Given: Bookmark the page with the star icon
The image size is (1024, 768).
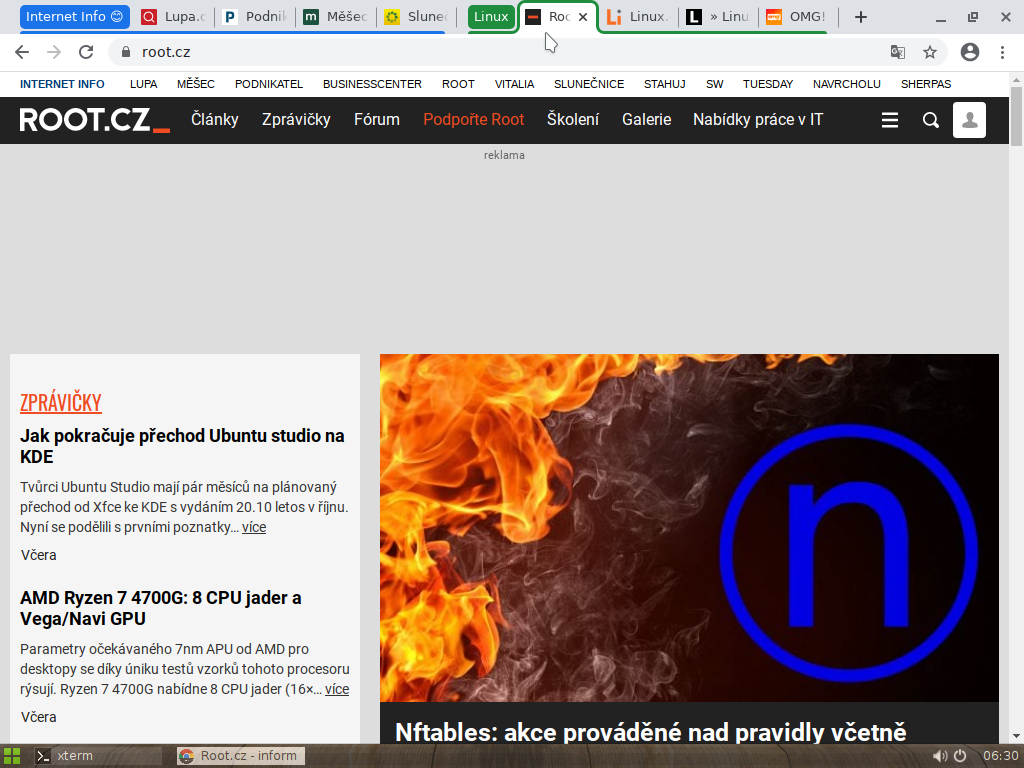Looking at the screenshot, I should click(x=931, y=51).
